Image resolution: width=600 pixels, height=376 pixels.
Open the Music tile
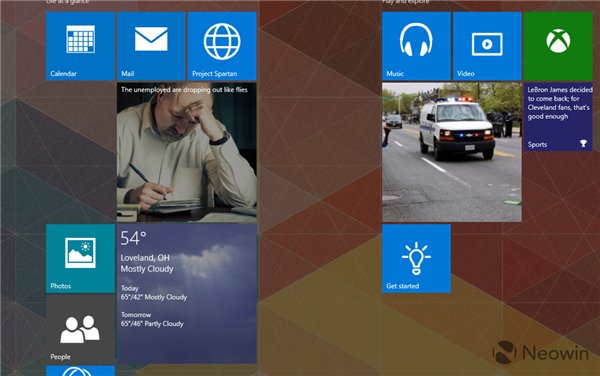[x=416, y=46]
